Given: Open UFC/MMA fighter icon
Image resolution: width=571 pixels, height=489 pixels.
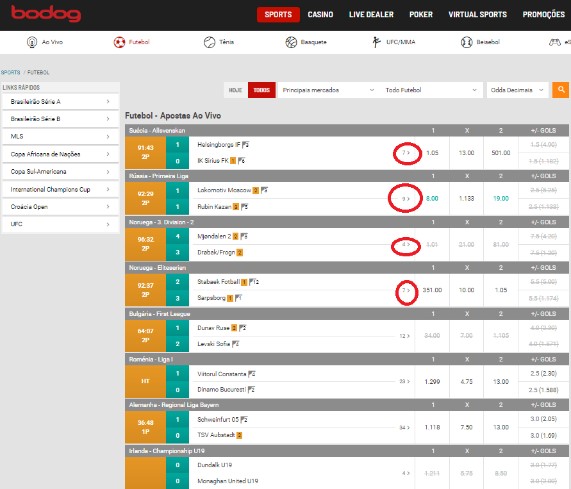Looking at the screenshot, I should tap(376, 42).
